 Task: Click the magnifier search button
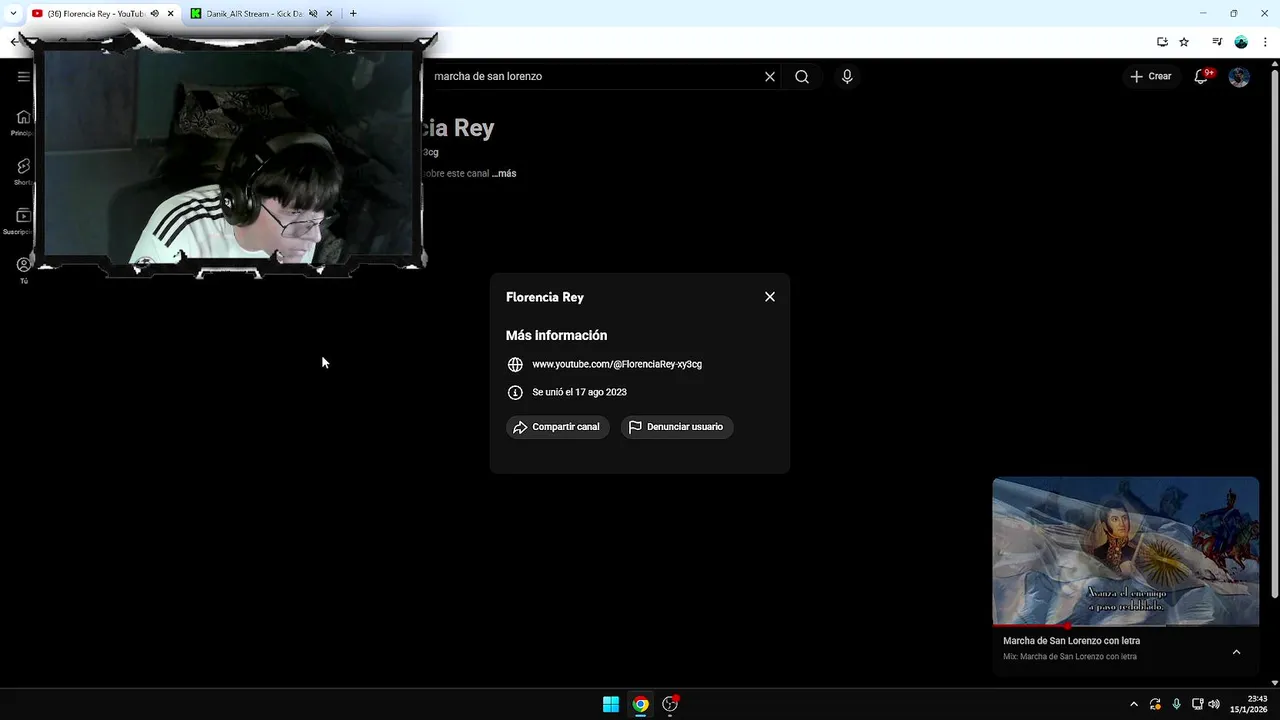tap(802, 77)
